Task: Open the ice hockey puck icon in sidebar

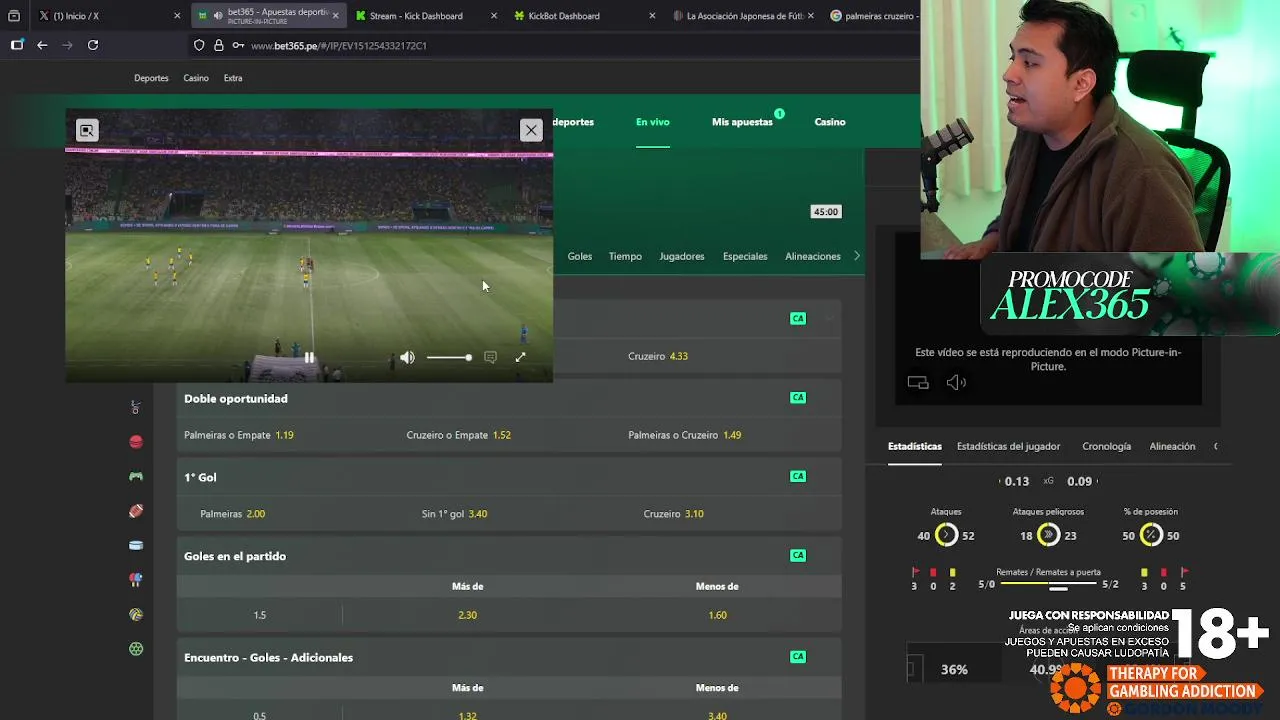Action: (x=136, y=545)
